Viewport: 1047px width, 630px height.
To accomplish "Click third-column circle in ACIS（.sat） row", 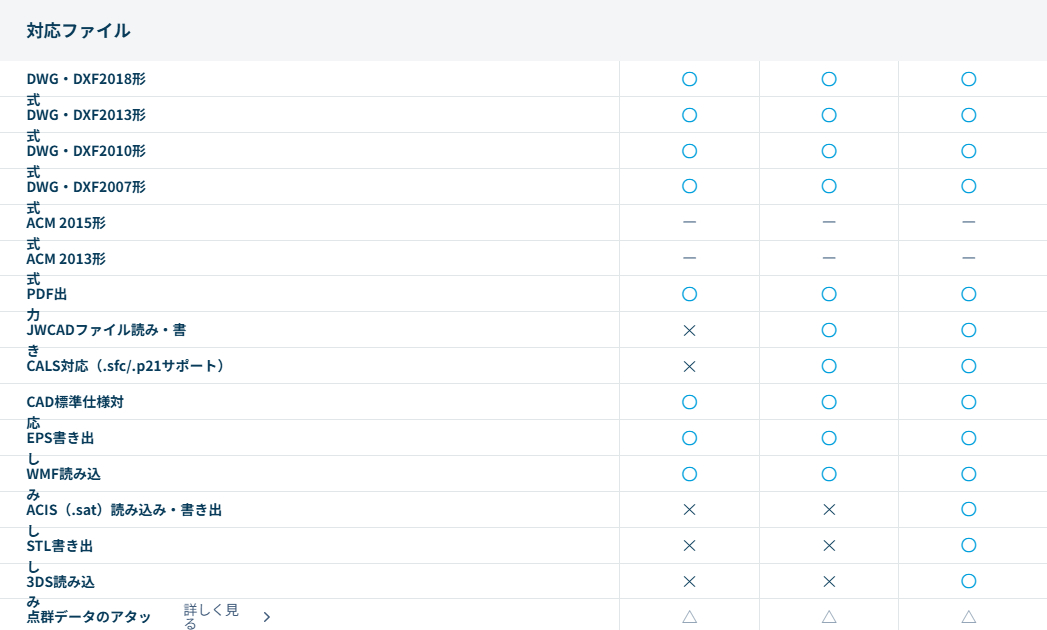I will coord(968,510).
